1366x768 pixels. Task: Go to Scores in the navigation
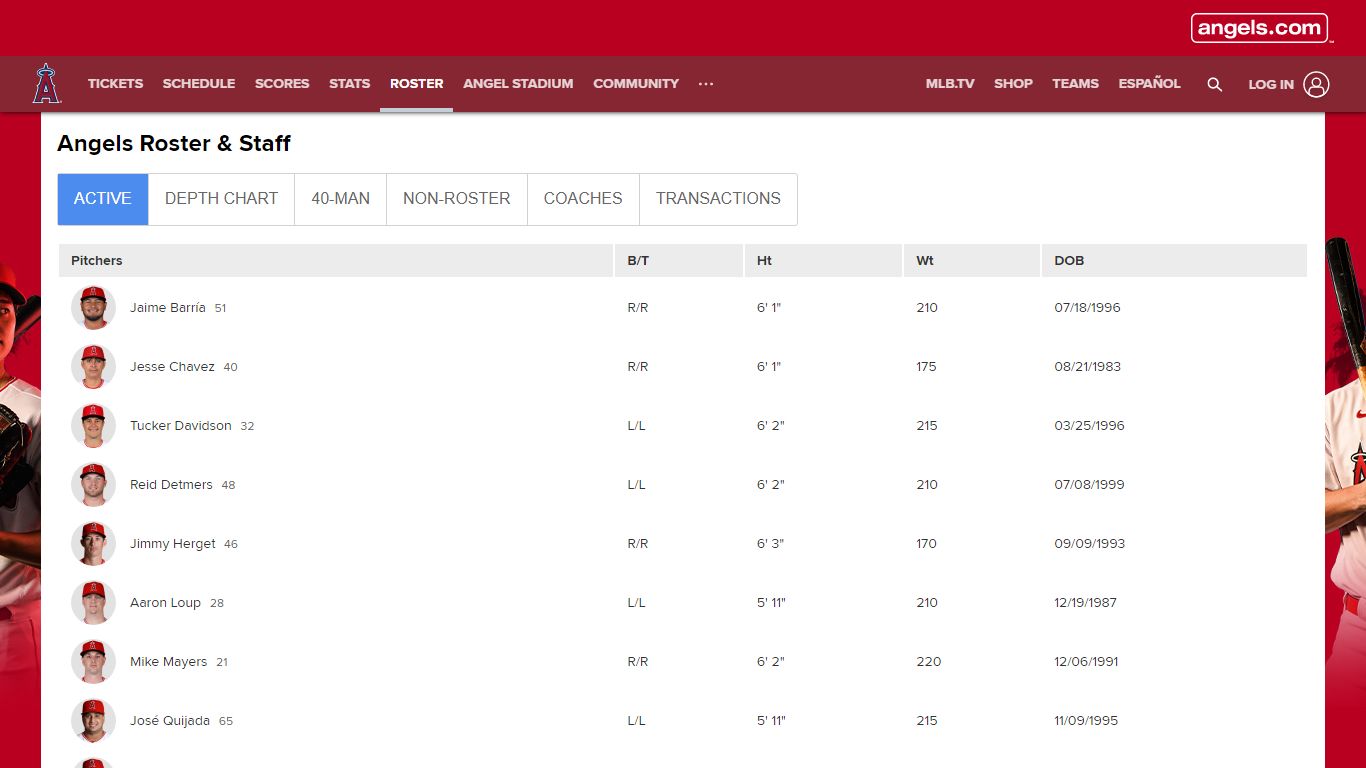coord(282,84)
